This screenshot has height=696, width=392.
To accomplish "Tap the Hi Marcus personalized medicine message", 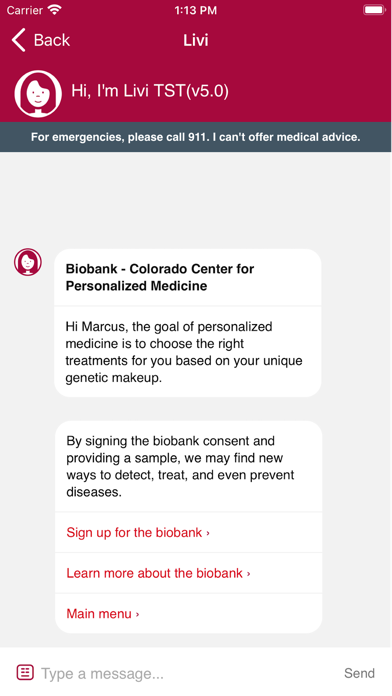I will (184, 352).
